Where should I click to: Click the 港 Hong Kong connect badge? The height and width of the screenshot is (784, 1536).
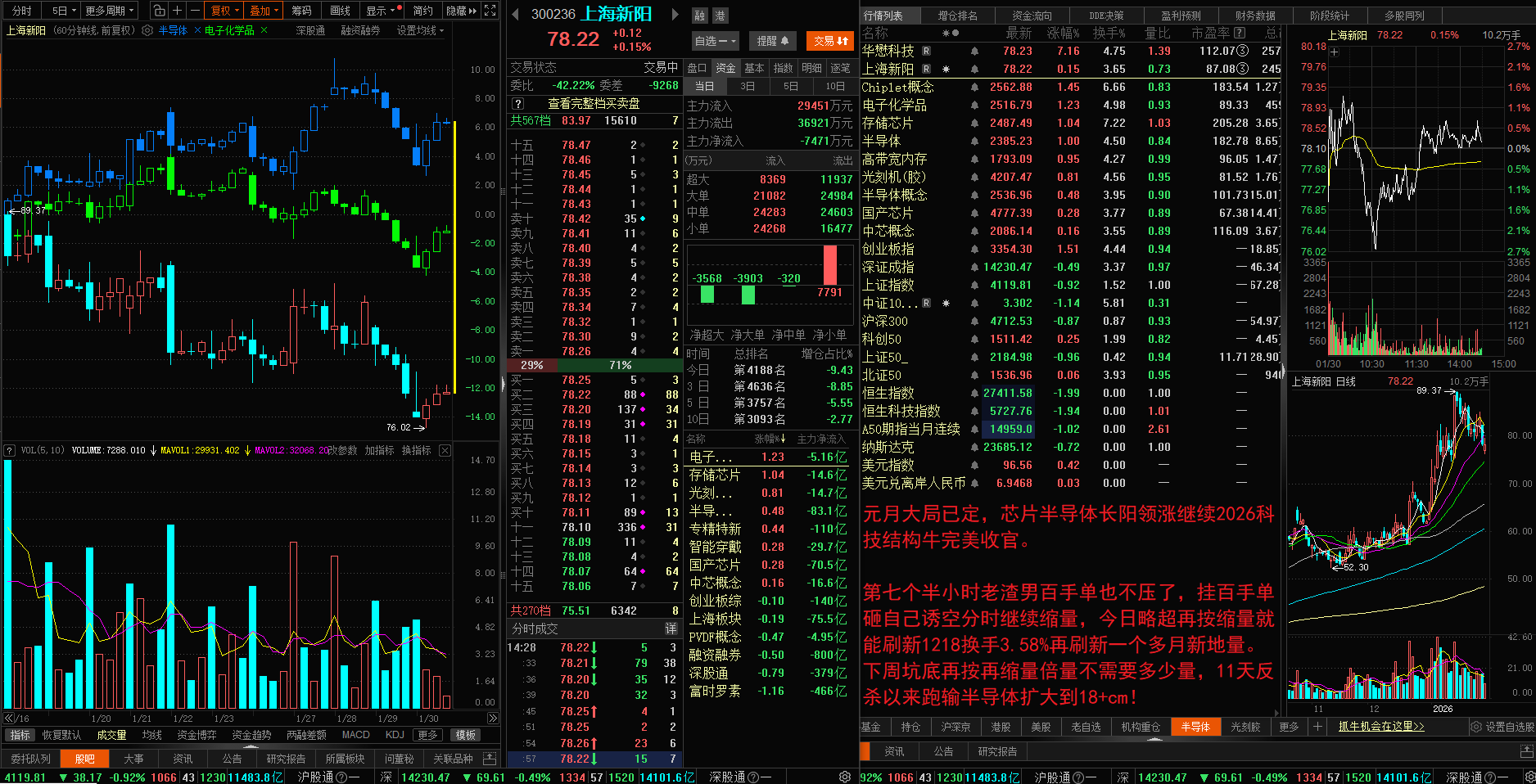[720, 16]
